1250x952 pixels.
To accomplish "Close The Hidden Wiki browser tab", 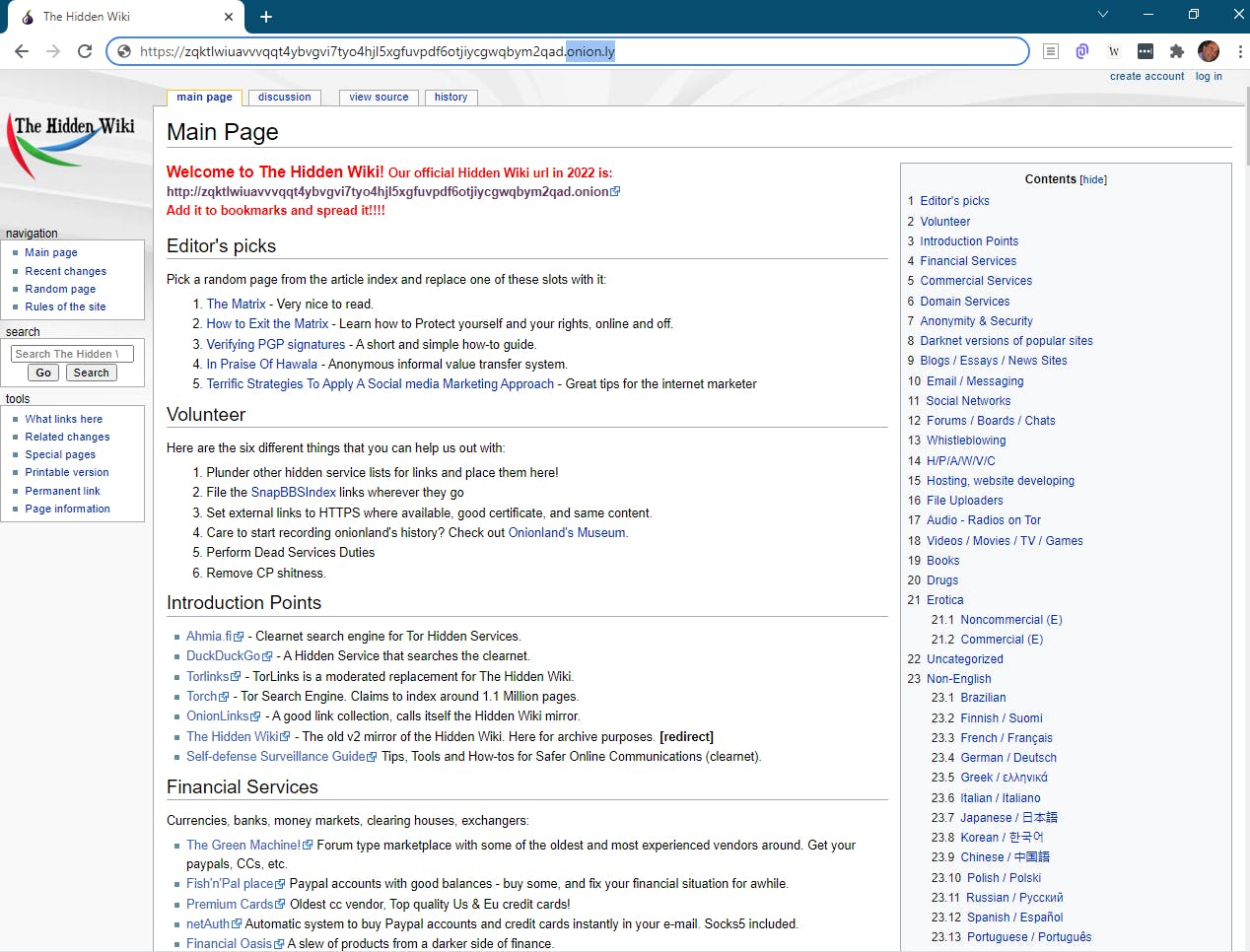I will click(x=229, y=17).
